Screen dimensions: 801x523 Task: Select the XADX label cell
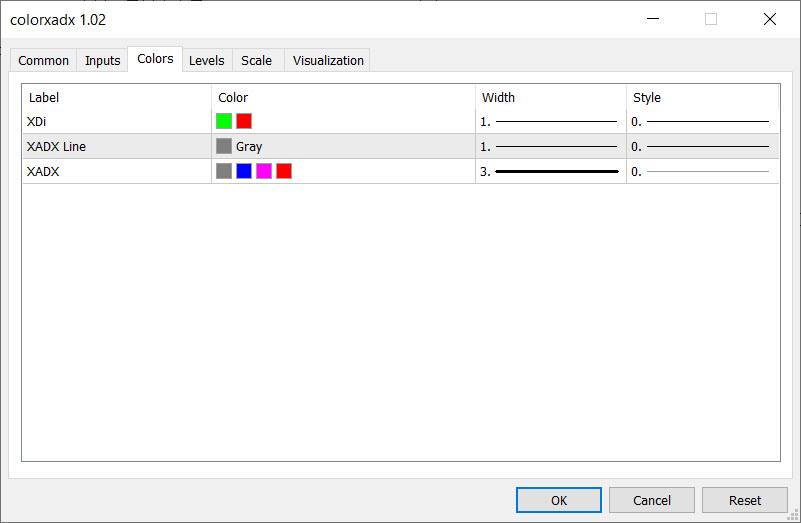pyautogui.click(x=117, y=172)
